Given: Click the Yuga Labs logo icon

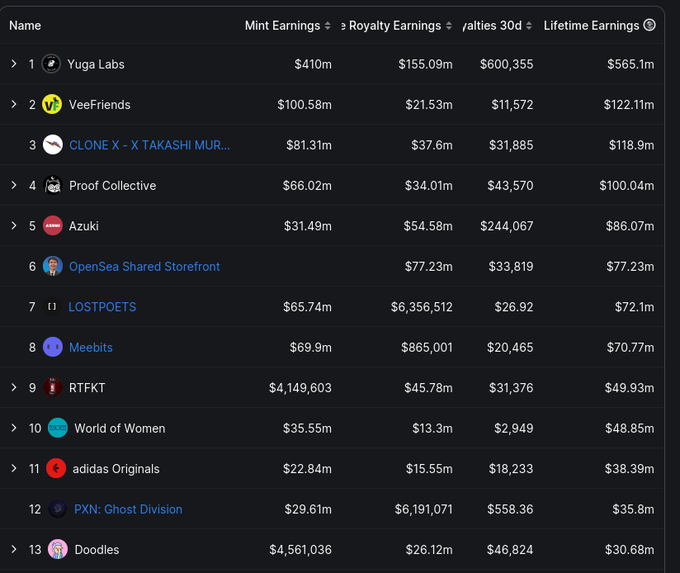Looking at the screenshot, I should [x=51, y=64].
